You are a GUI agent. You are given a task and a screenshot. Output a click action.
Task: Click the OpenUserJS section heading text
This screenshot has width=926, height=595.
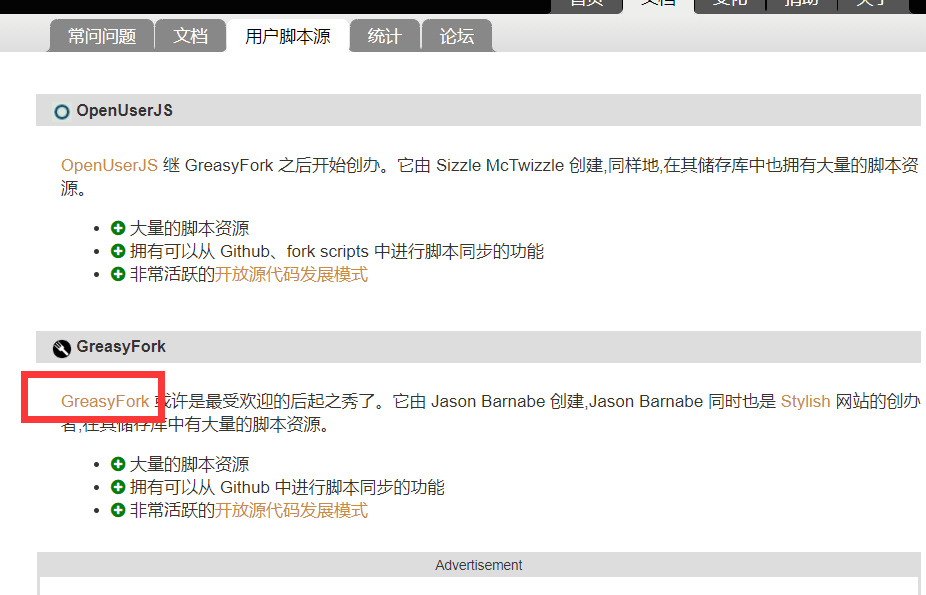pos(125,110)
